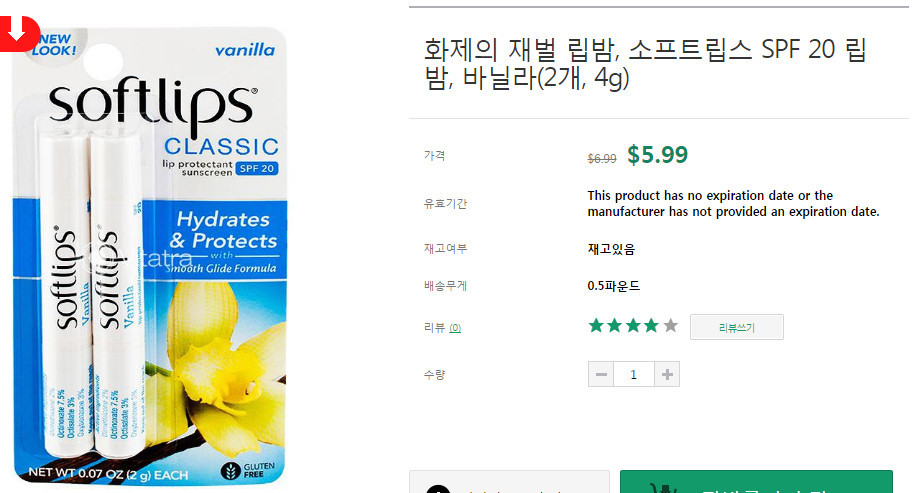Click the third green rating star
The width and height of the screenshot is (916, 493).
click(x=633, y=325)
